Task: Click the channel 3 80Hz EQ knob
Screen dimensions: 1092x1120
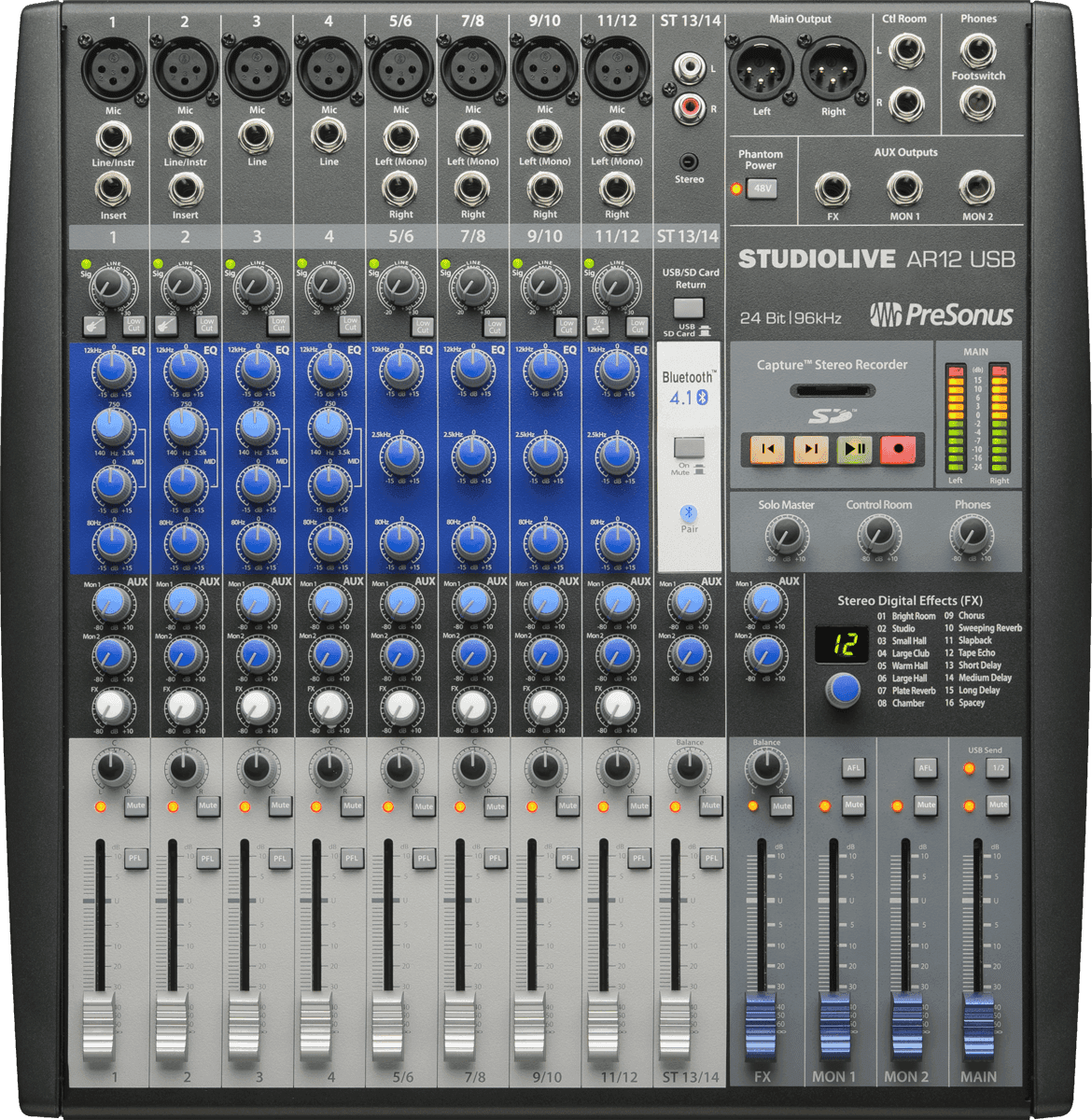Action: (257, 542)
